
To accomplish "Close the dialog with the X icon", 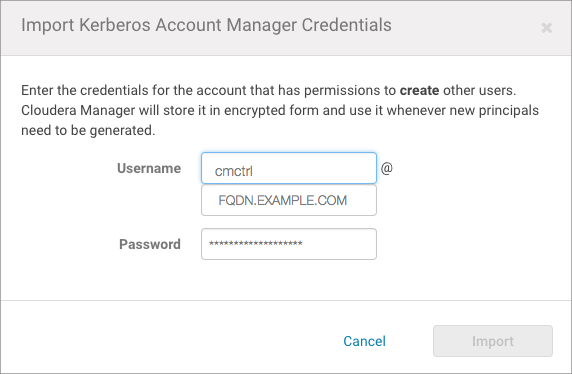I will tap(546, 28).
